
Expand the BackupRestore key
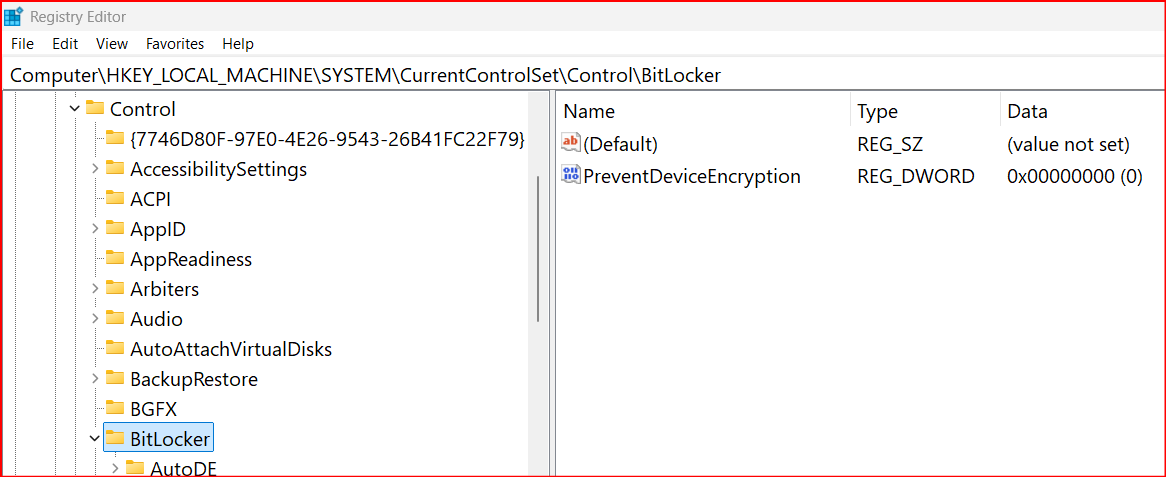click(x=95, y=379)
